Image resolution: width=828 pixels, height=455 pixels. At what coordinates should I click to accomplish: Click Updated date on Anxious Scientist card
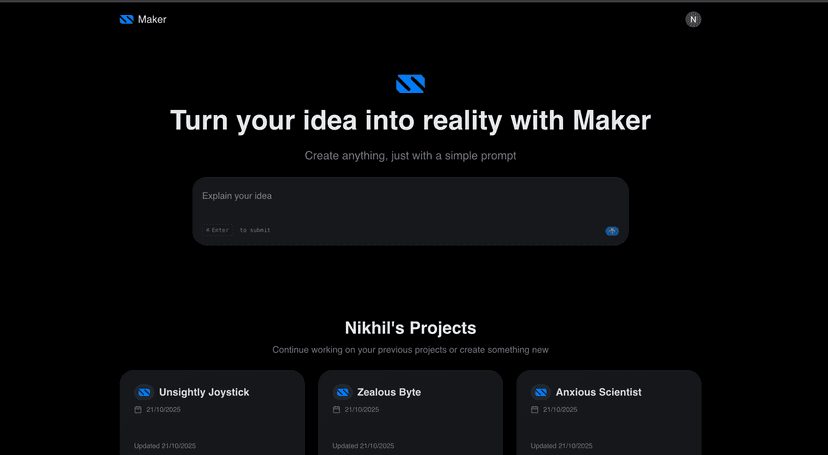[x=561, y=446]
